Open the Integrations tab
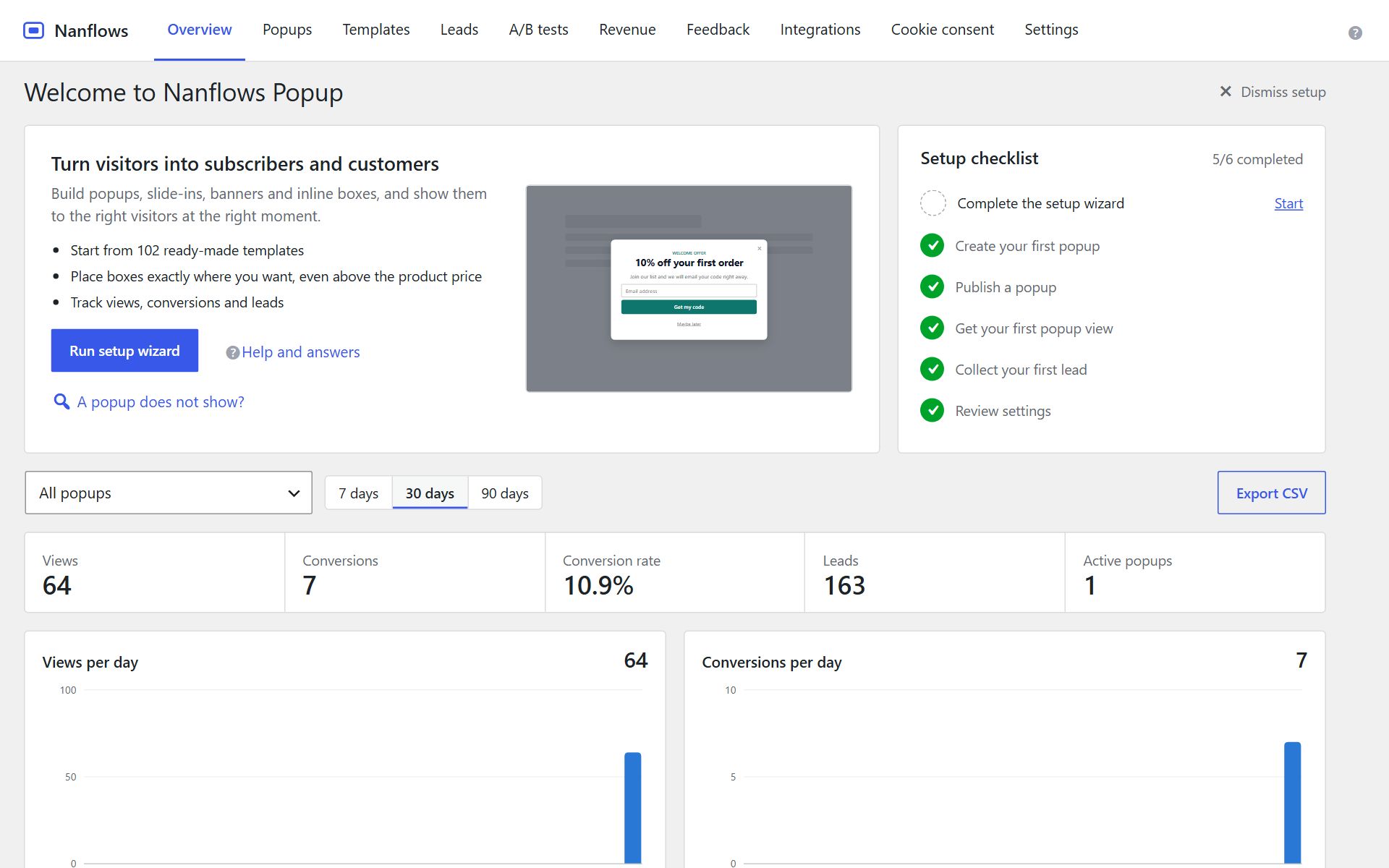This screenshot has width=1389, height=868. click(820, 30)
